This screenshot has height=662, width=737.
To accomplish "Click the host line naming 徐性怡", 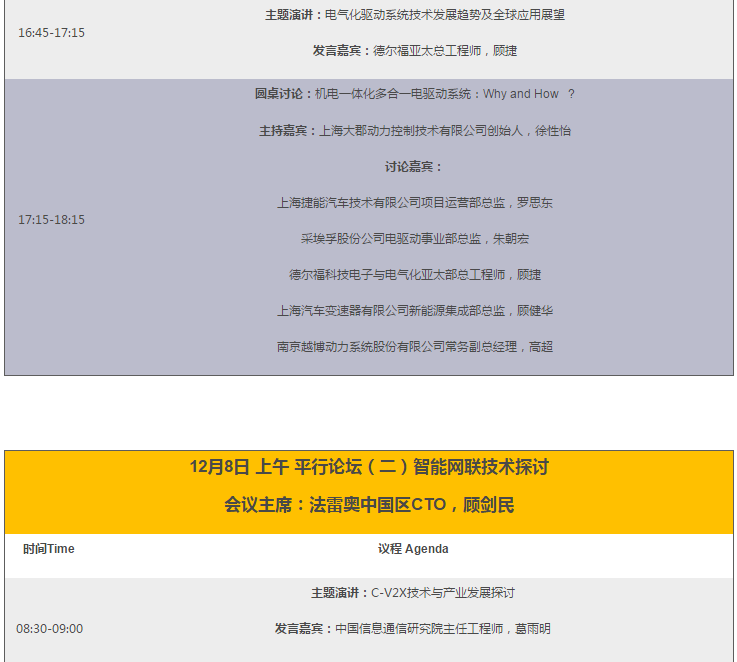I will pos(414,131).
